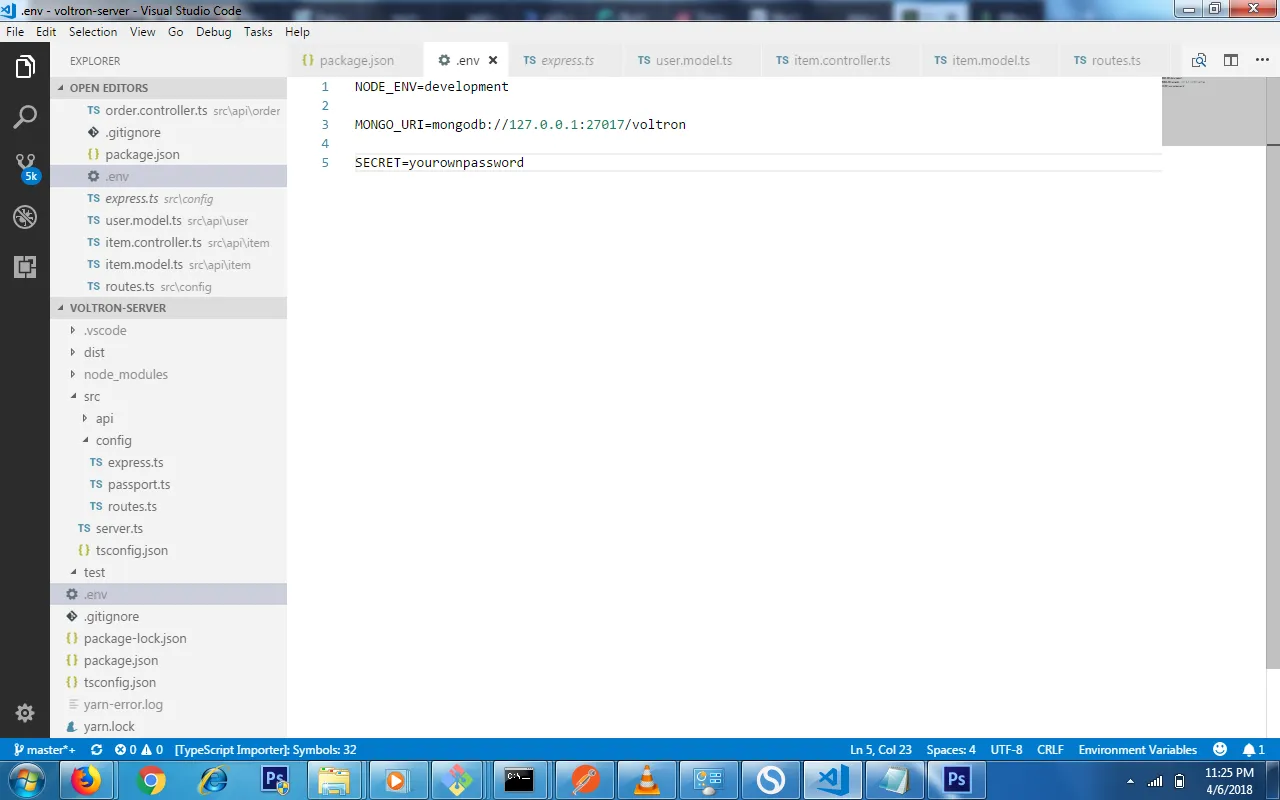Collapse the test folder
The height and width of the screenshot is (800, 1280).
pos(94,572)
